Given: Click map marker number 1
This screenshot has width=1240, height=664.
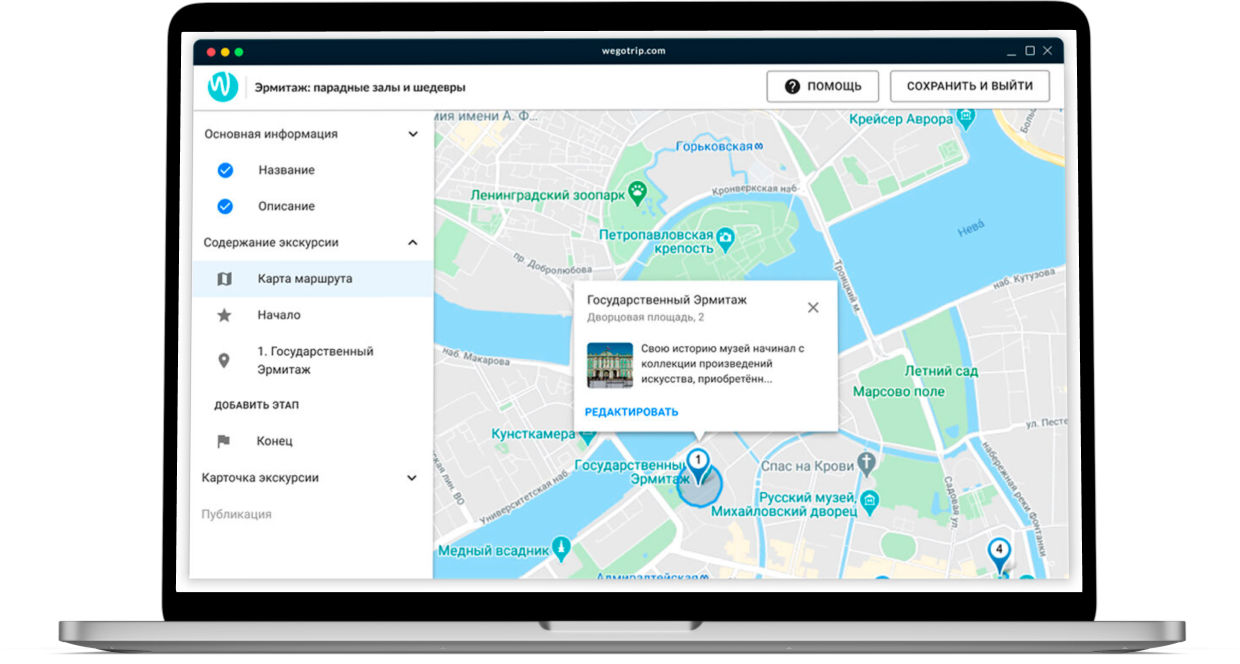Looking at the screenshot, I should pyautogui.click(x=699, y=463).
